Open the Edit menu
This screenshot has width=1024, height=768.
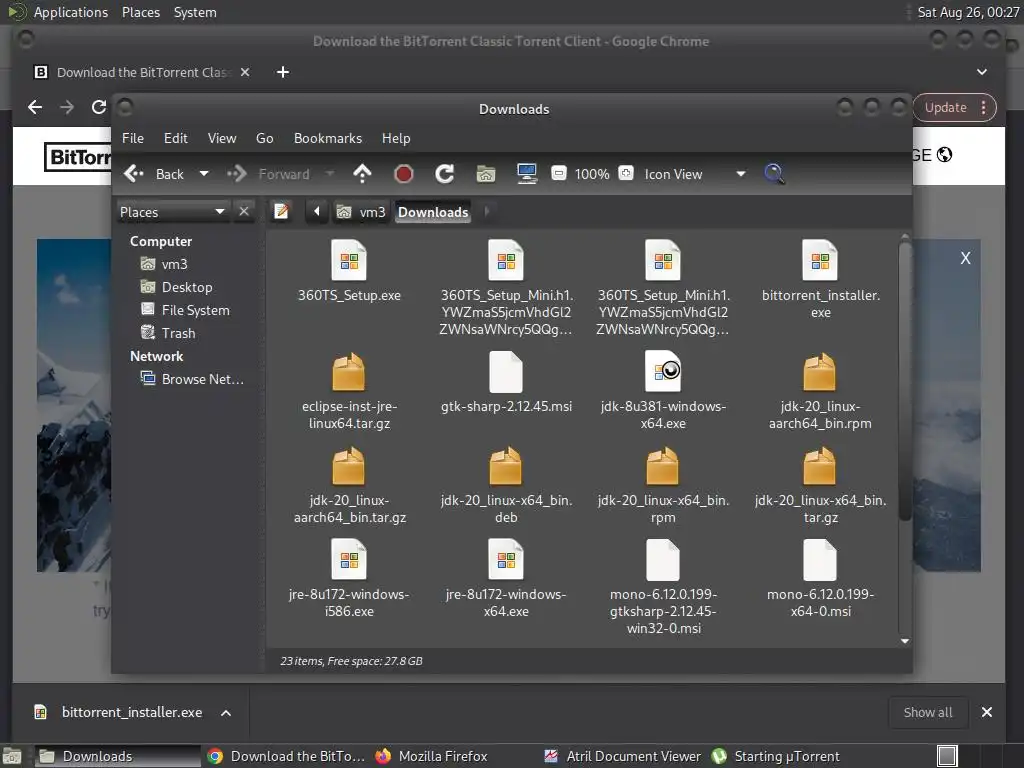(176, 138)
